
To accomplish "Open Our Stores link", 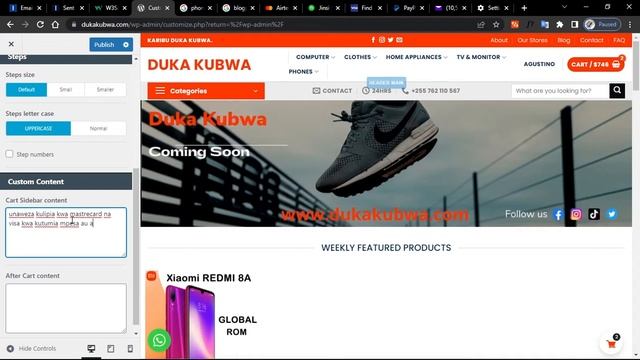I will click(x=532, y=40).
